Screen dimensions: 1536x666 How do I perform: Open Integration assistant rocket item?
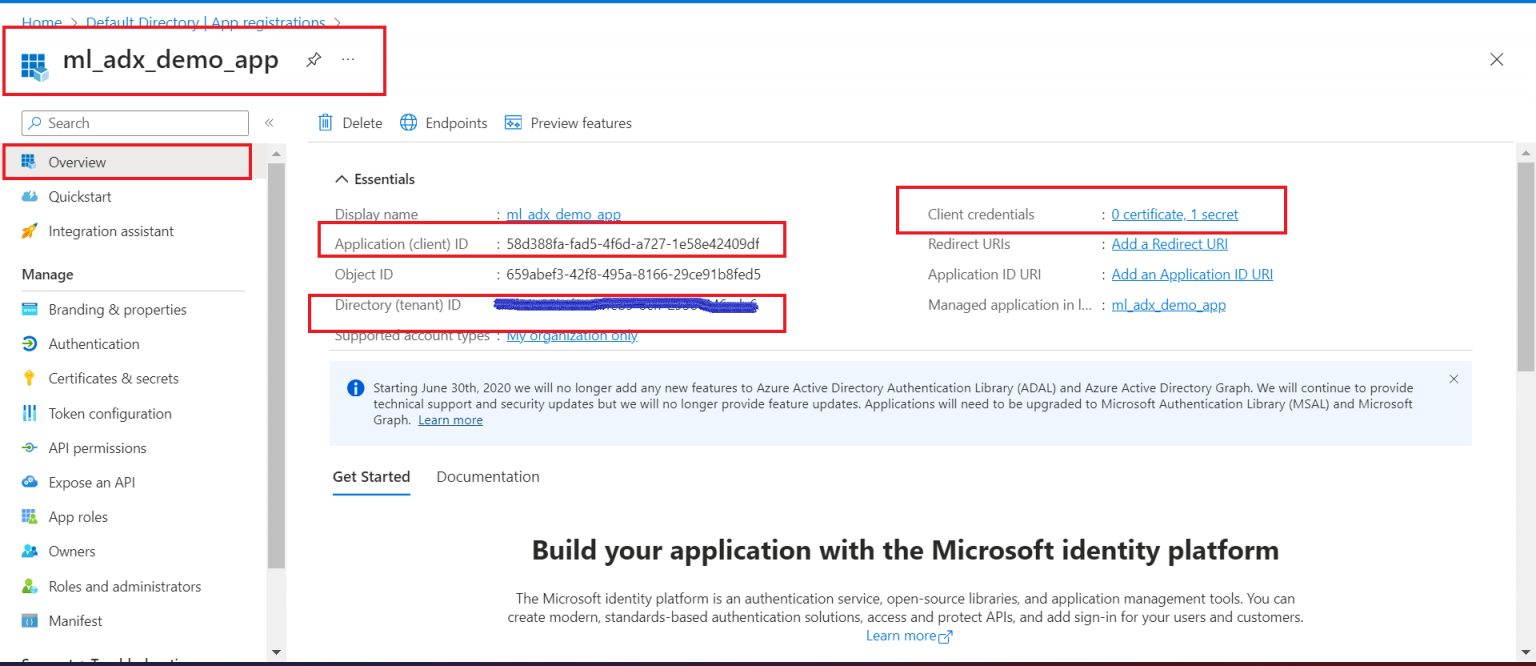click(x=110, y=231)
